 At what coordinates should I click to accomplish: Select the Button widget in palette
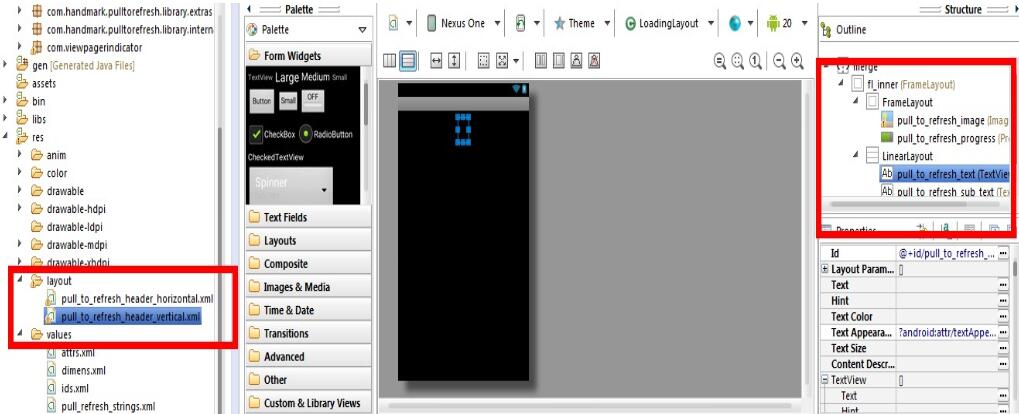pos(262,101)
